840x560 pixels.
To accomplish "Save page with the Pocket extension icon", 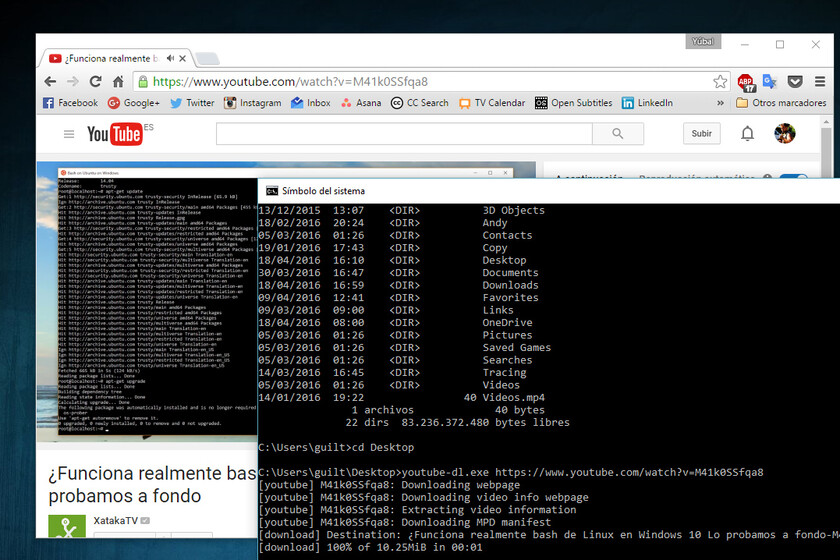I will [x=795, y=81].
